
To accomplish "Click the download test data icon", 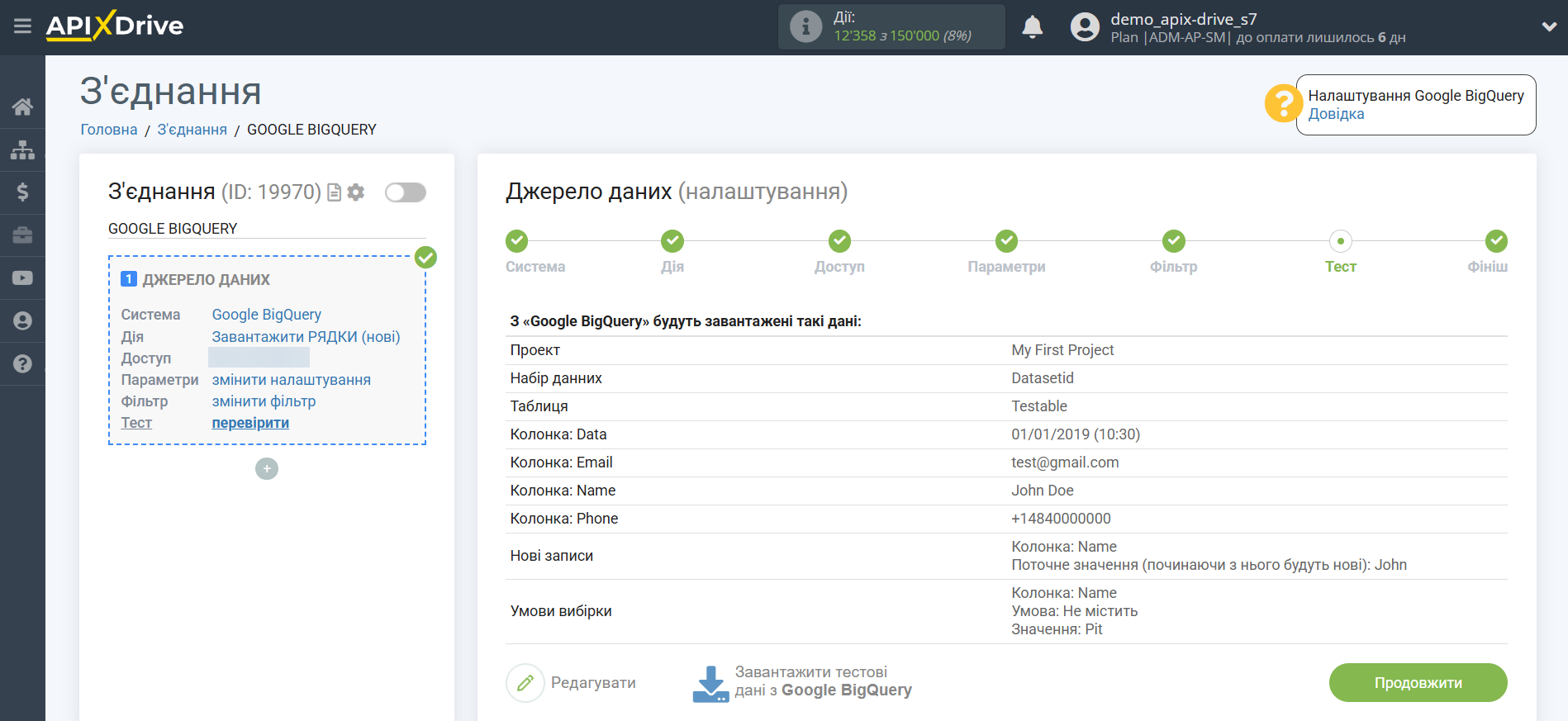I will [710, 683].
